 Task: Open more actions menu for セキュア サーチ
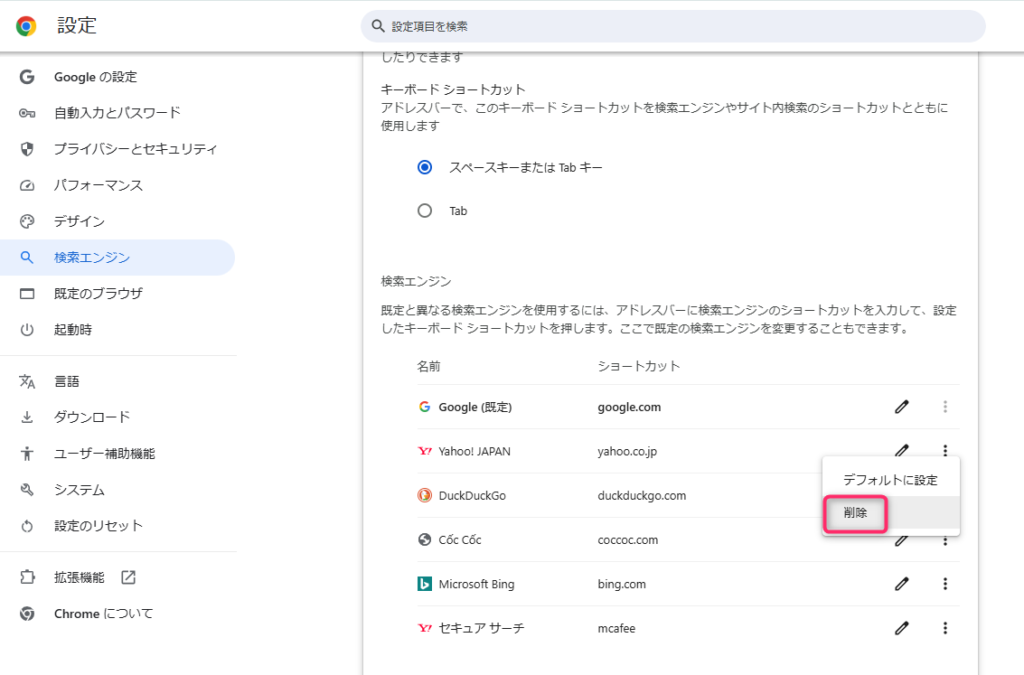[945, 628]
